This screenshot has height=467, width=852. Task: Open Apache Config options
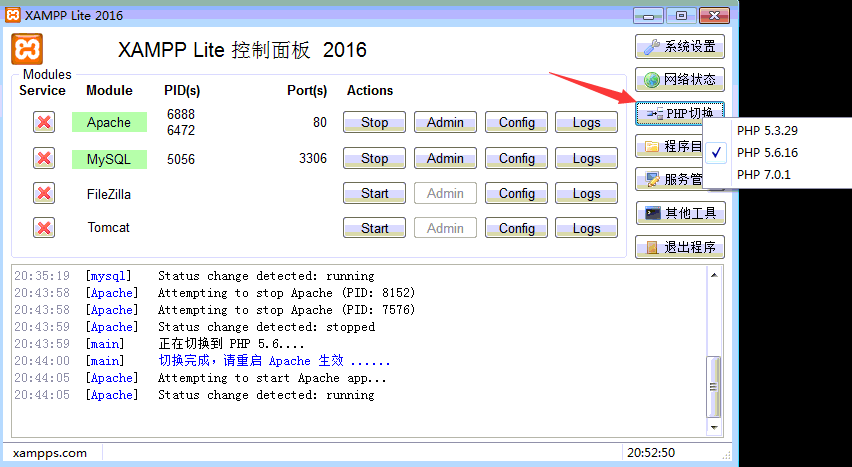[x=516, y=122]
